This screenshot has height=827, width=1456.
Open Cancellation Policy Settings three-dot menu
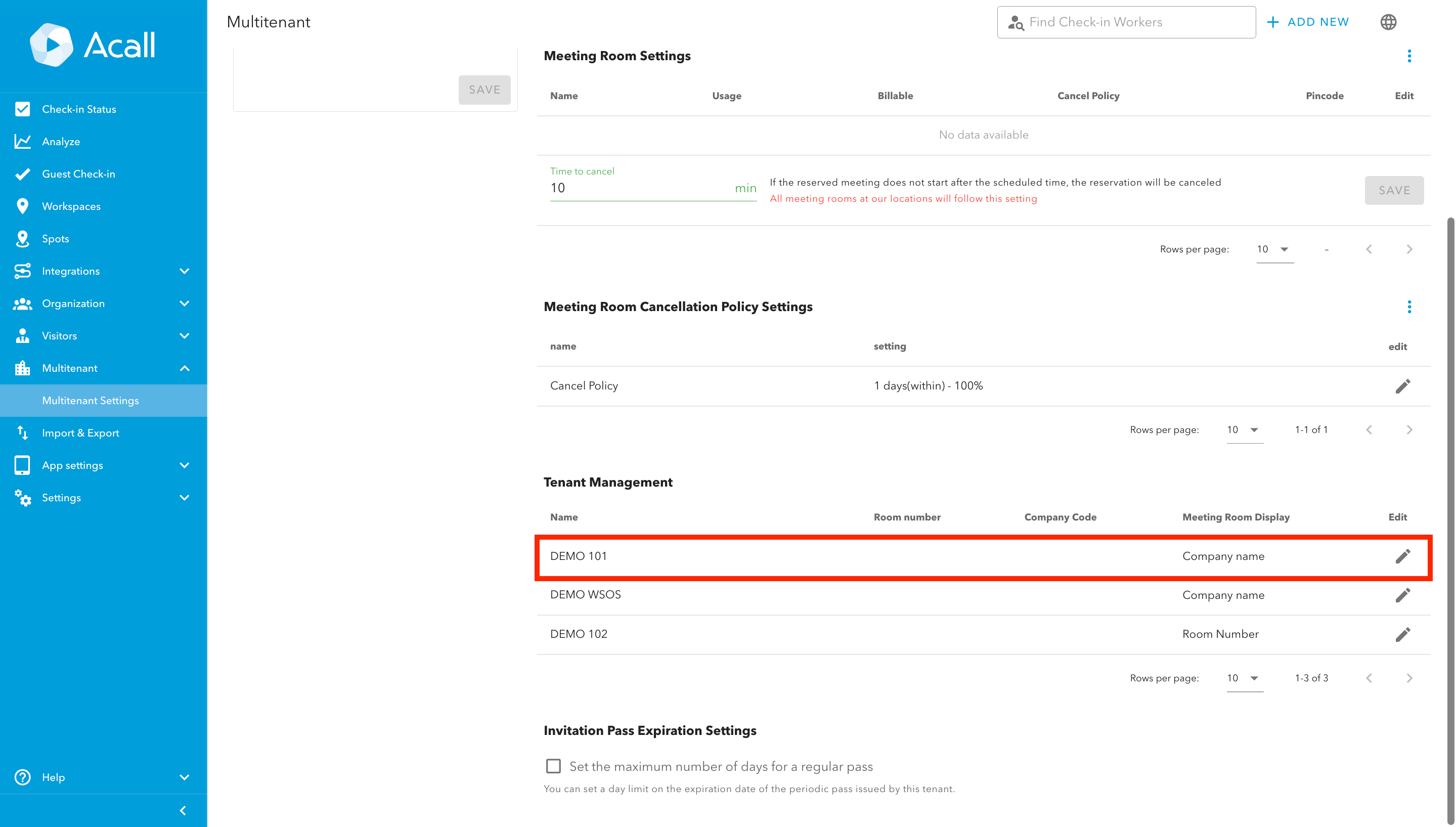click(x=1409, y=307)
